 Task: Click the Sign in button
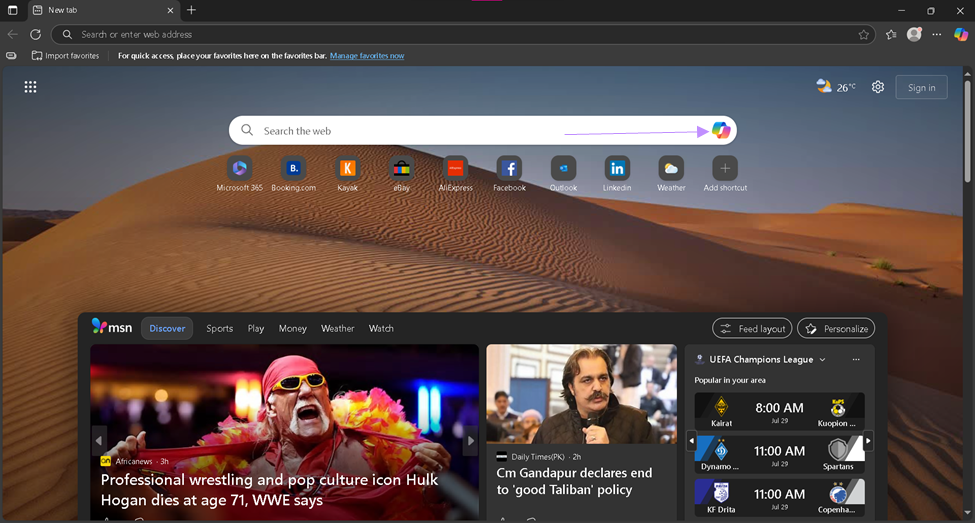click(x=921, y=88)
